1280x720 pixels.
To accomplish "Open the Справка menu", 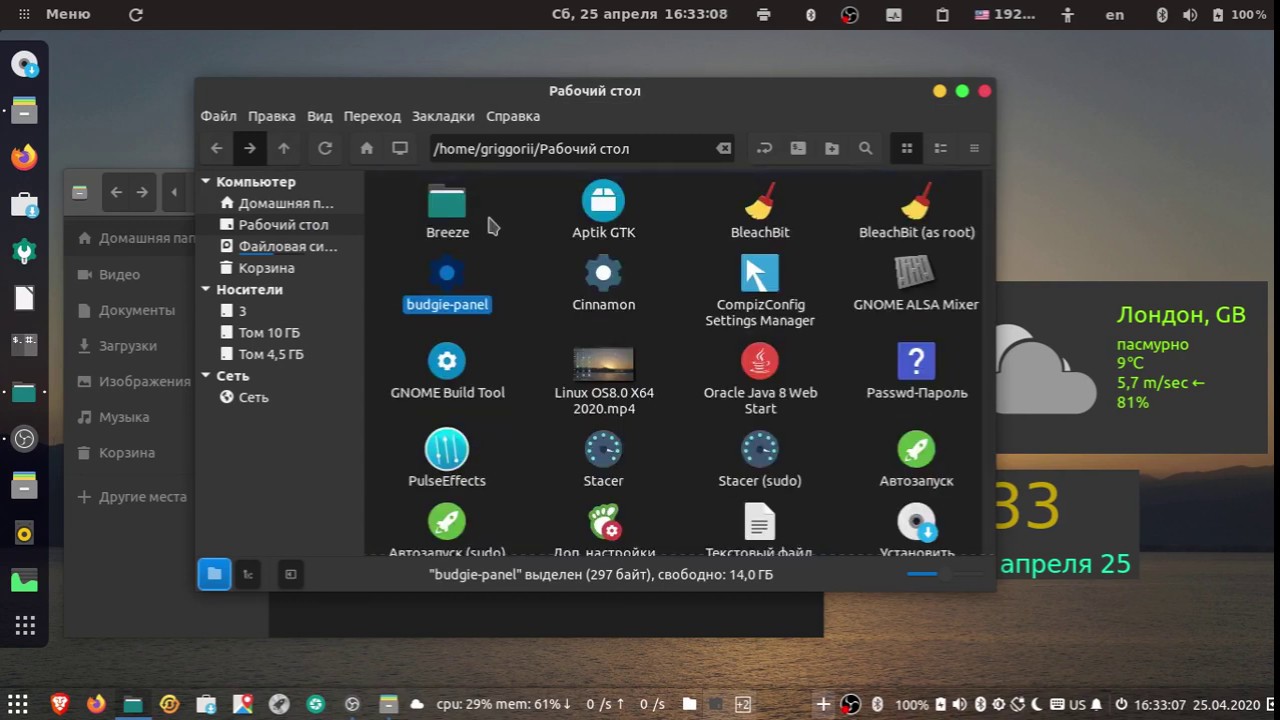I will click(x=513, y=116).
